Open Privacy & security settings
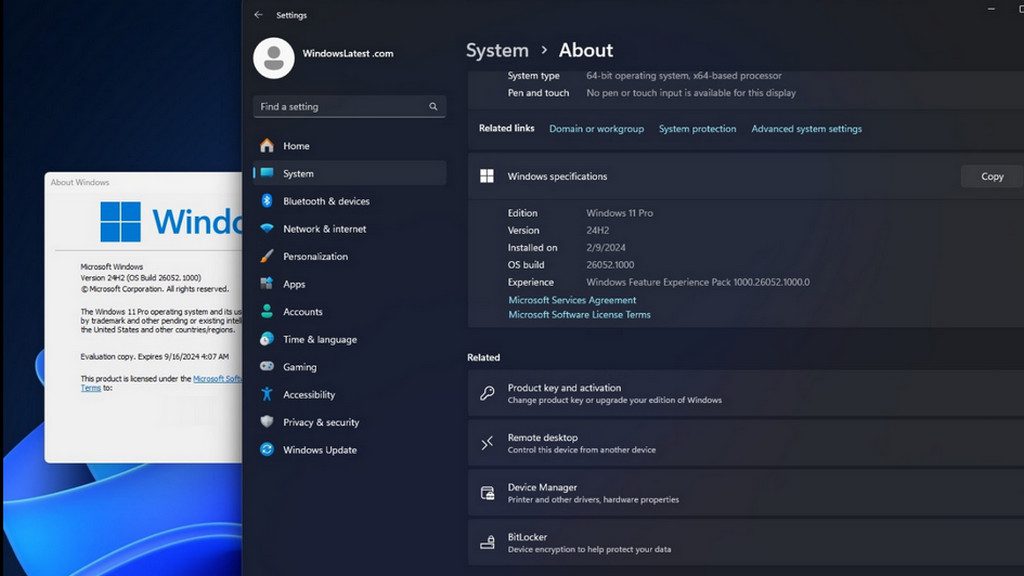1024x576 pixels. [349, 422]
